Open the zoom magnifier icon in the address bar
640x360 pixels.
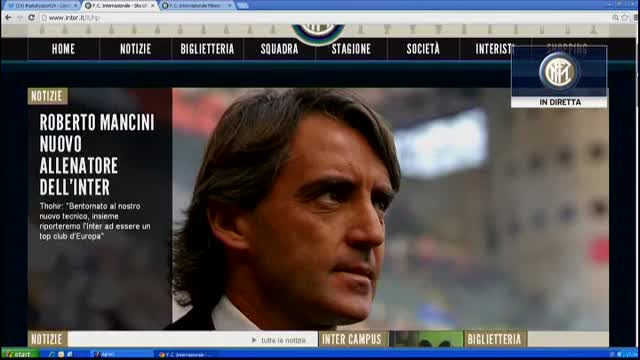tap(615, 18)
